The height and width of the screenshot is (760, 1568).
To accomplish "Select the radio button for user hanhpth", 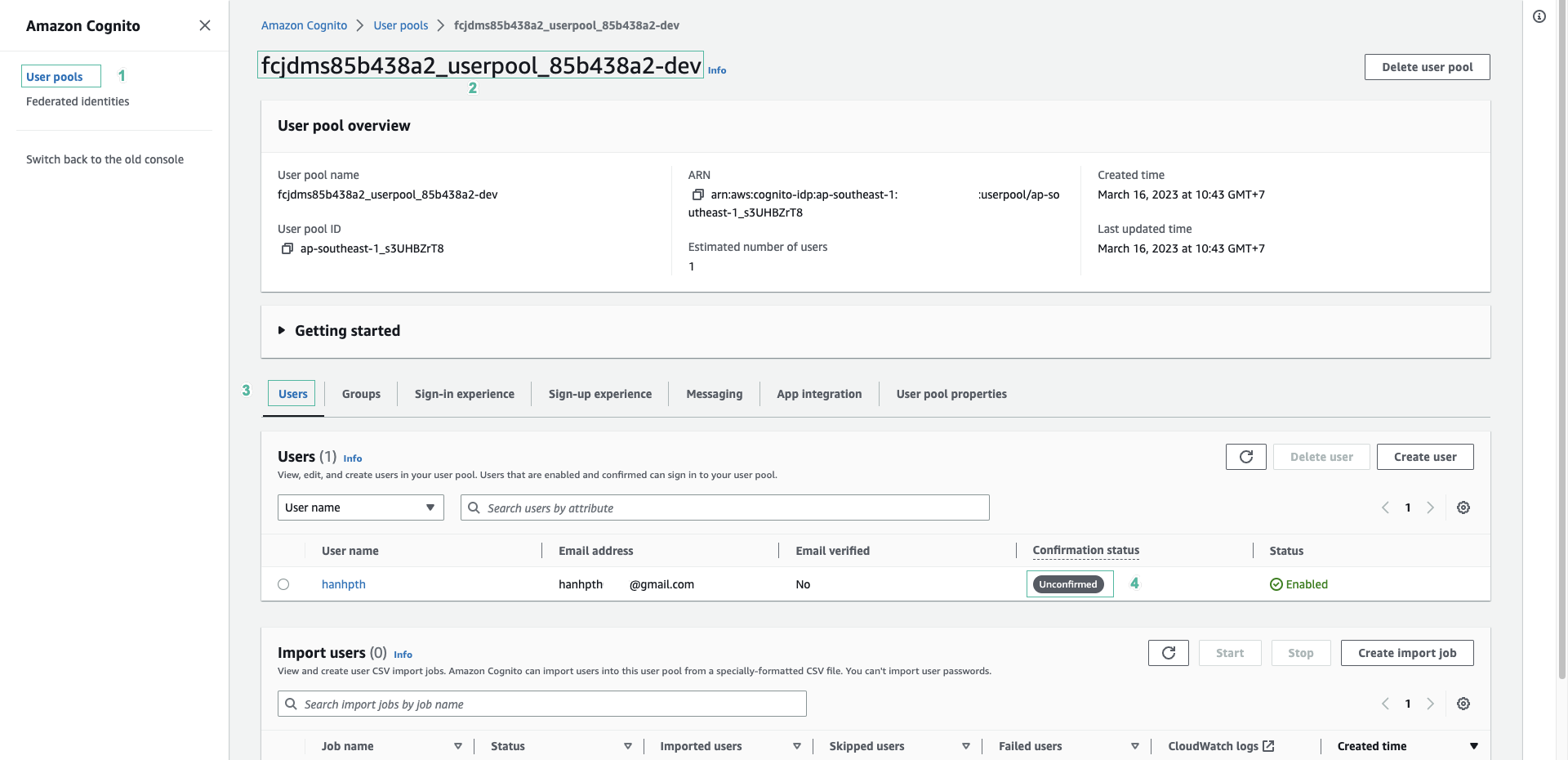I will click(x=283, y=584).
